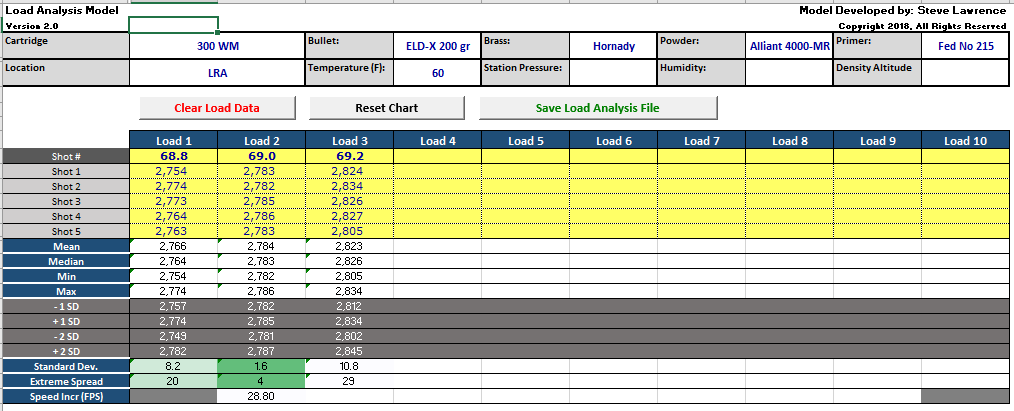Select the Load 1 column header
This screenshot has width=1014, height=411.
(x=174, y=140)
